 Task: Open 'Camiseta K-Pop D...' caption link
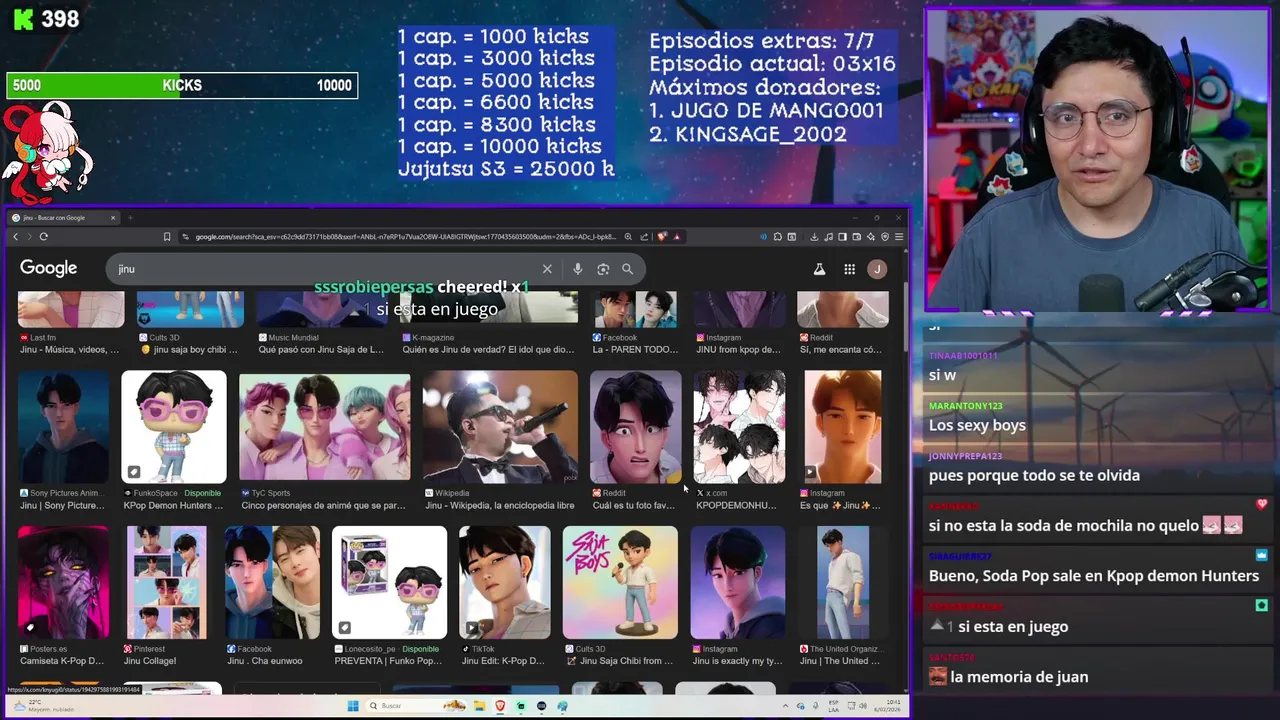[62, 661]
